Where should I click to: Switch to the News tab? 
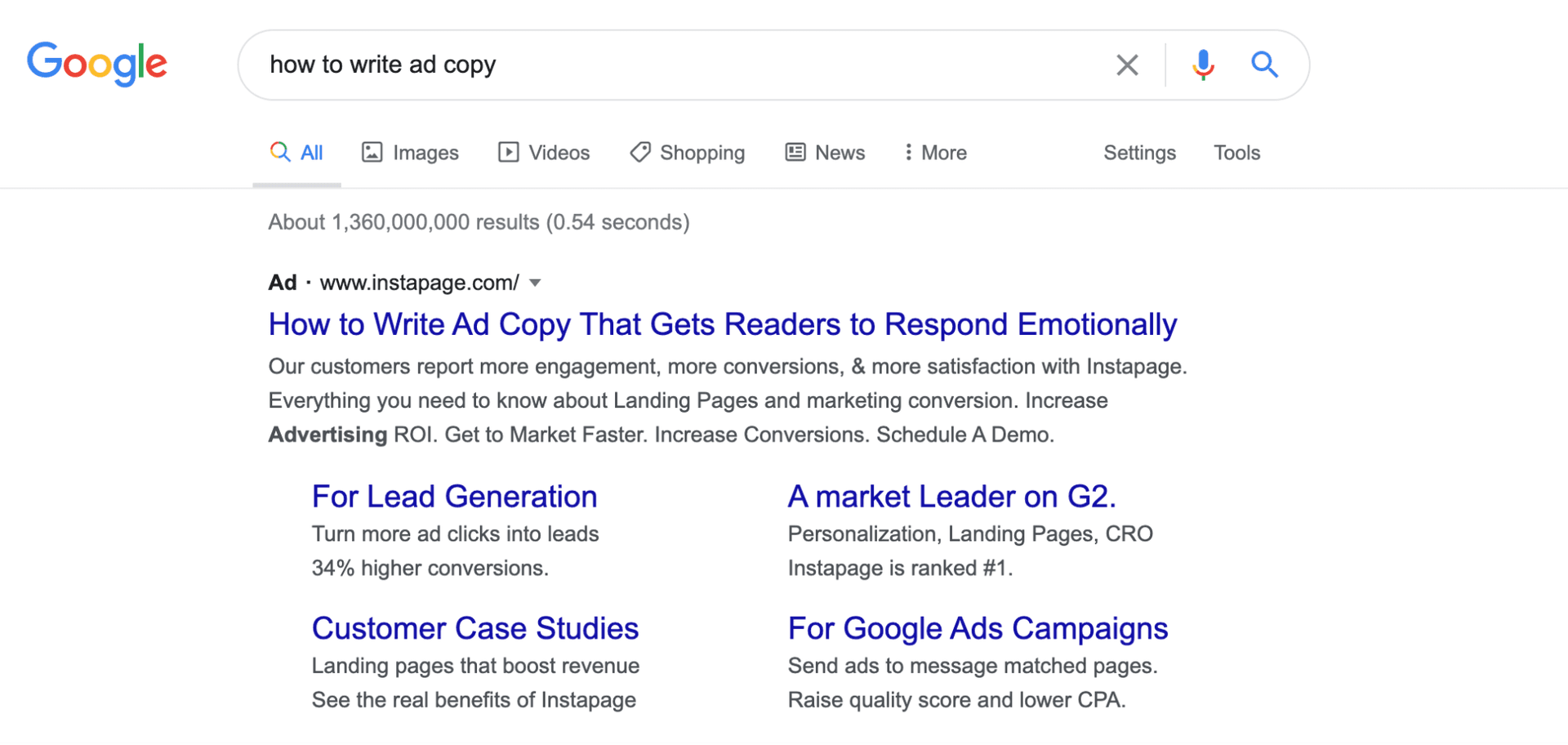coord(840,153)
